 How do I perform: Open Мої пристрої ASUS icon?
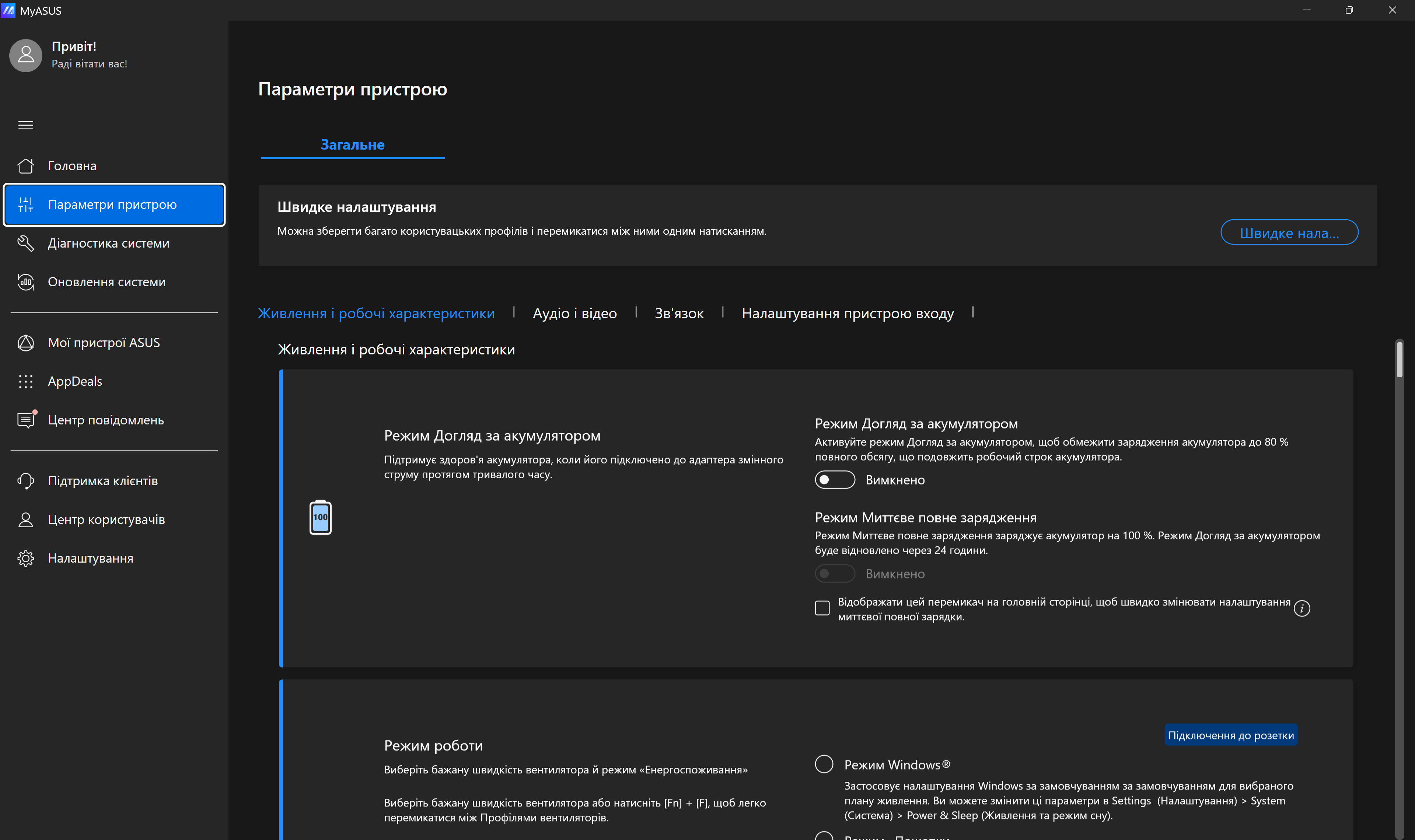25,343
